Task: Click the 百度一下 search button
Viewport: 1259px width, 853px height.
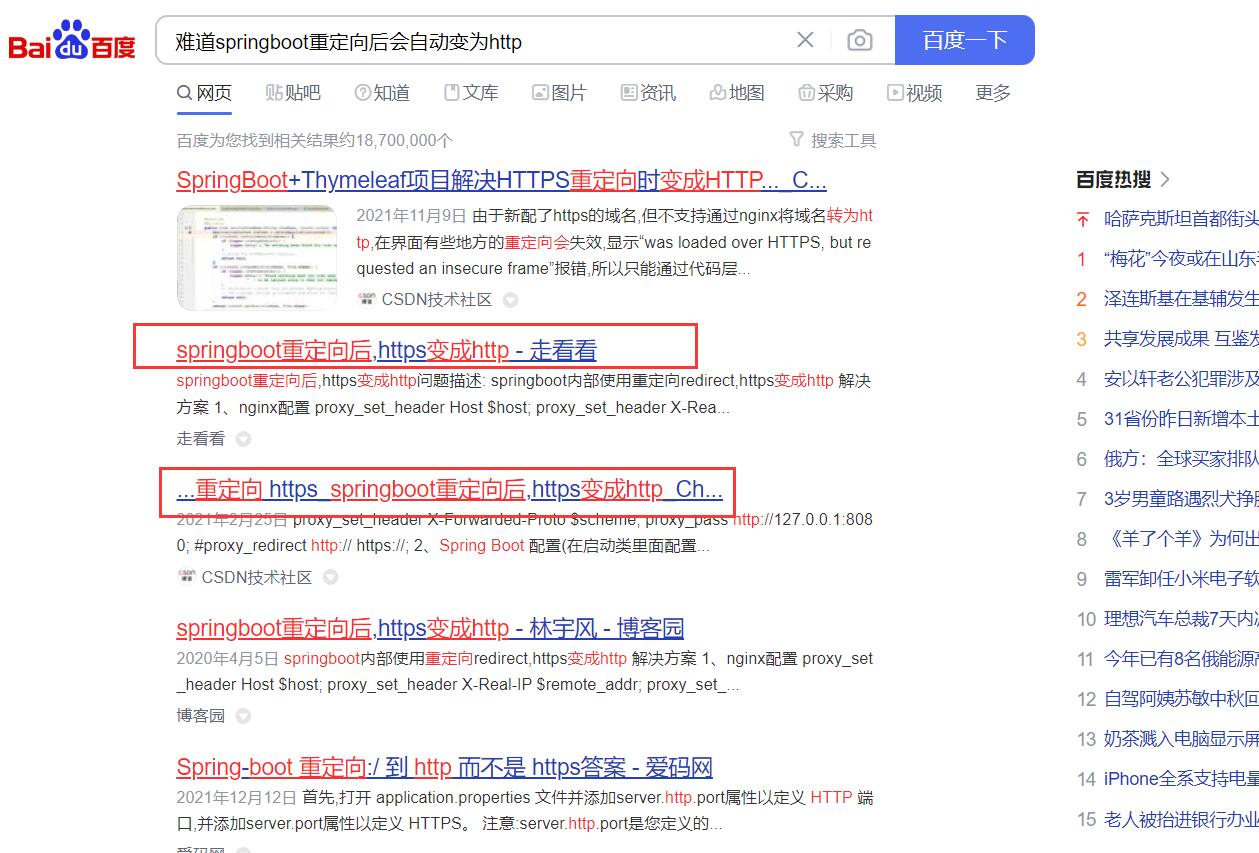Action: [x=964, y=40]
